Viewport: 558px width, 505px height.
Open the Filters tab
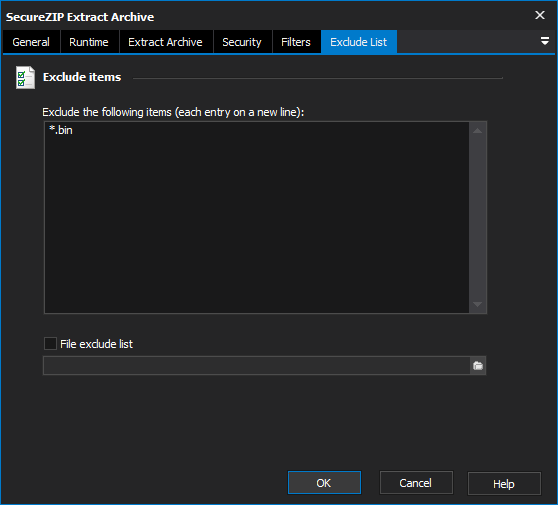[x=296, y=42]
